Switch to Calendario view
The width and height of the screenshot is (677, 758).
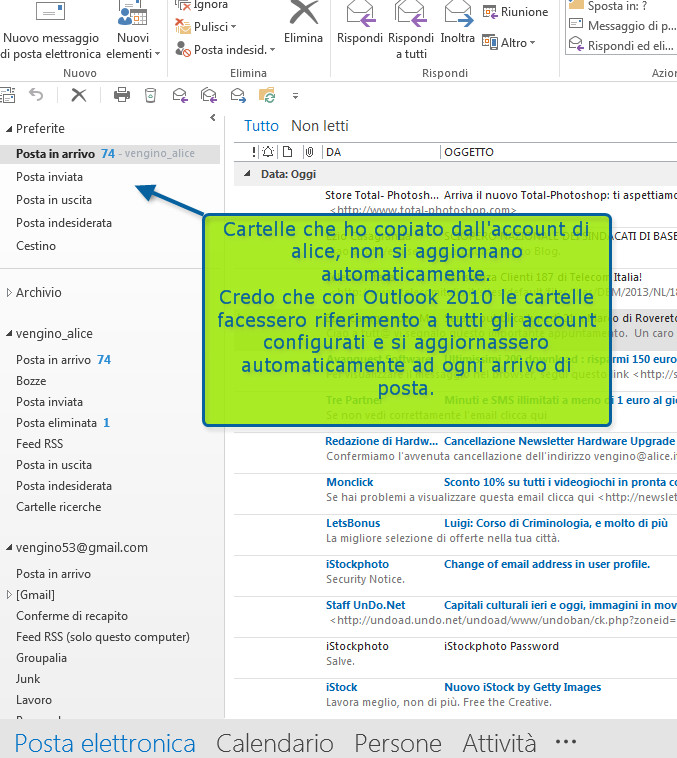click(275, 743)
